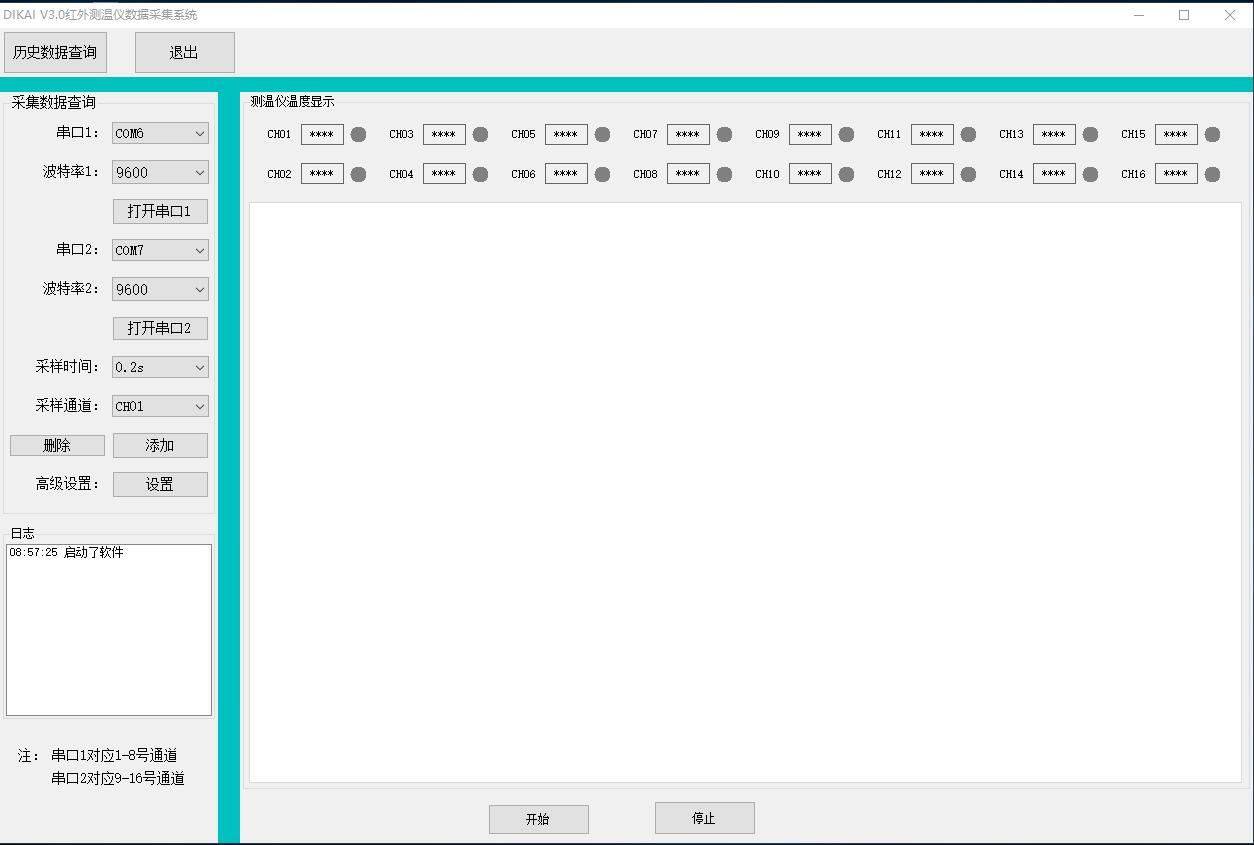Start acquisition with the 开始 button

pyautogui.click(x=538, y=819)
